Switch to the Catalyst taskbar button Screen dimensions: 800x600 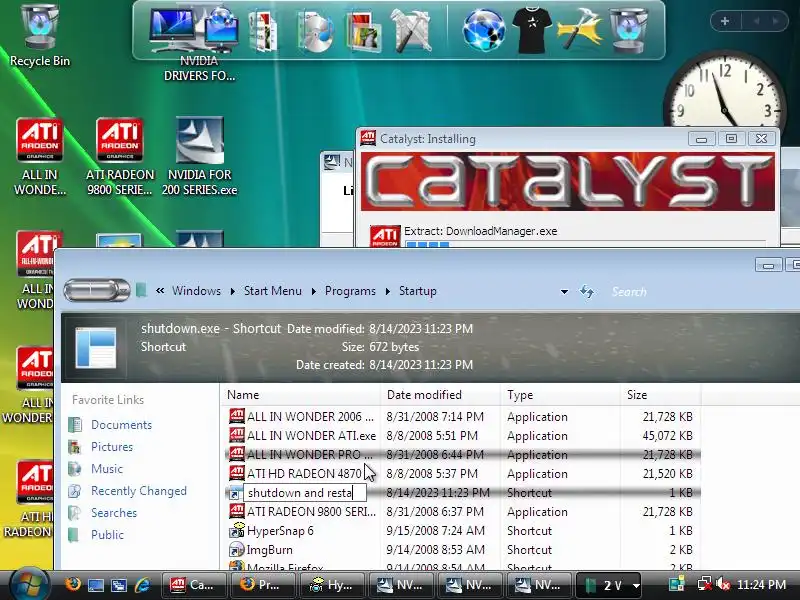193,585
